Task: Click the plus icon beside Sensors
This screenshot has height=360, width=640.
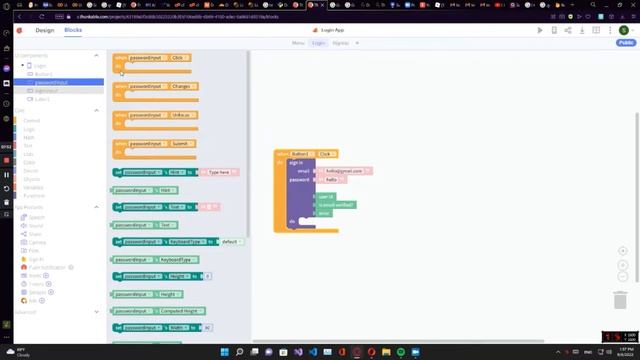Action: (x=51, y=292)
